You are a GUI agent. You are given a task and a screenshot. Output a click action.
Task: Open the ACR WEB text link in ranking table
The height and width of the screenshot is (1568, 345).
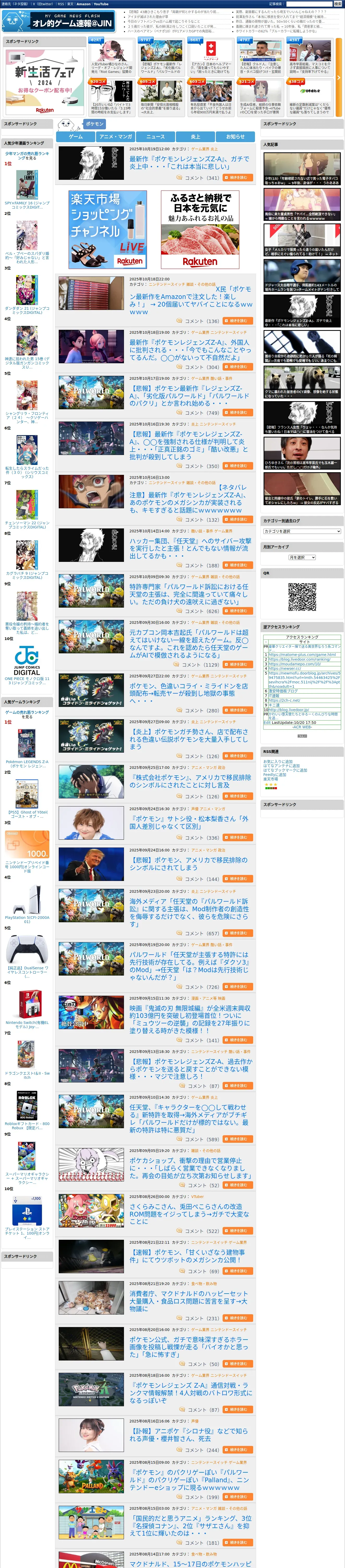[302, 727]
